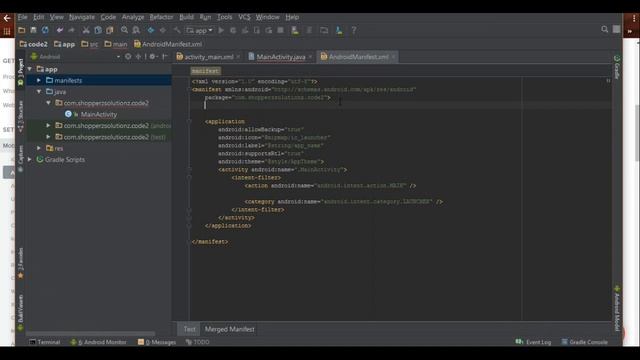Screen dimensions: 640x360
Task: Click the Scroll from Source target icon
Action: [128, 57]
